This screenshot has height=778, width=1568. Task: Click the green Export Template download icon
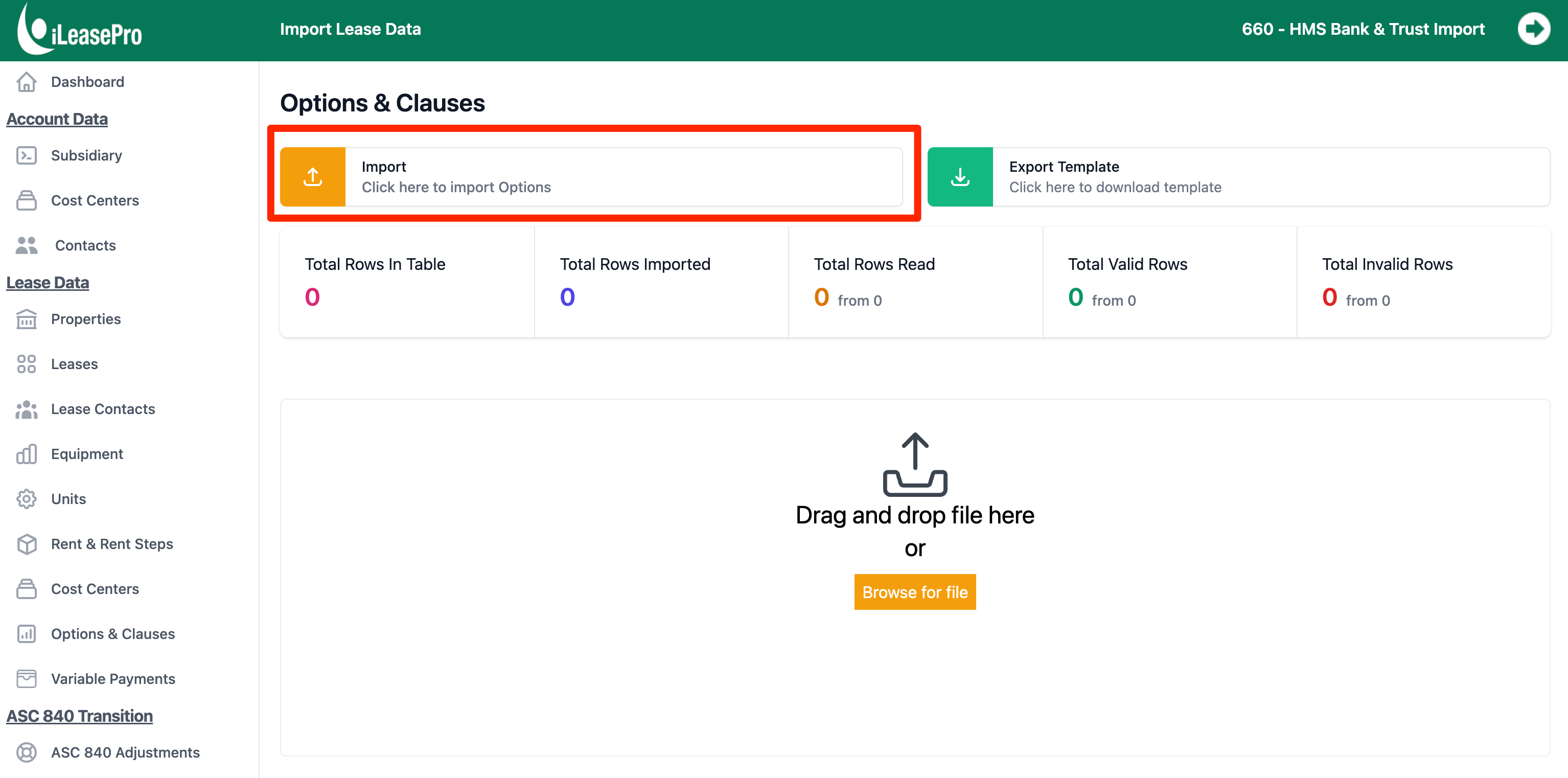coord(960,176)
